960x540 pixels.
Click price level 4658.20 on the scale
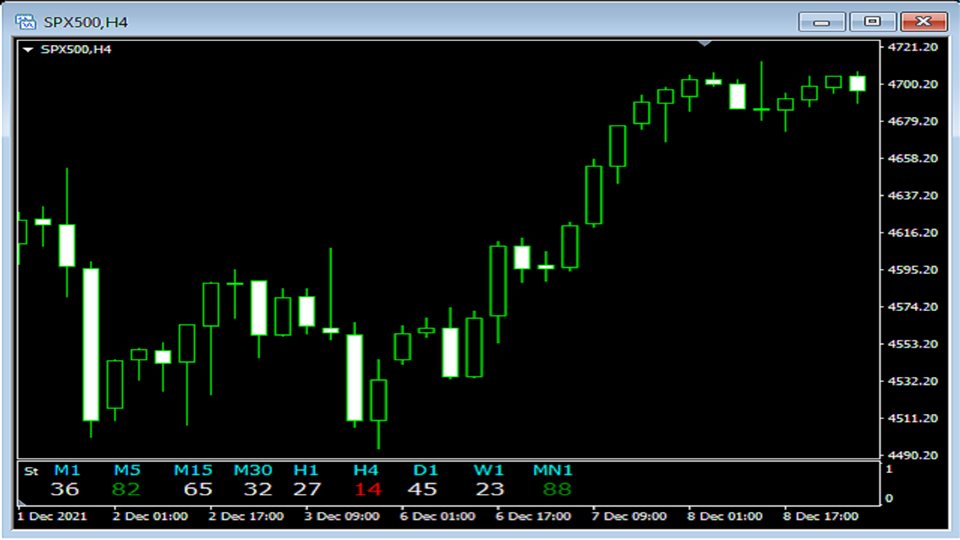(x=913, y=159)
